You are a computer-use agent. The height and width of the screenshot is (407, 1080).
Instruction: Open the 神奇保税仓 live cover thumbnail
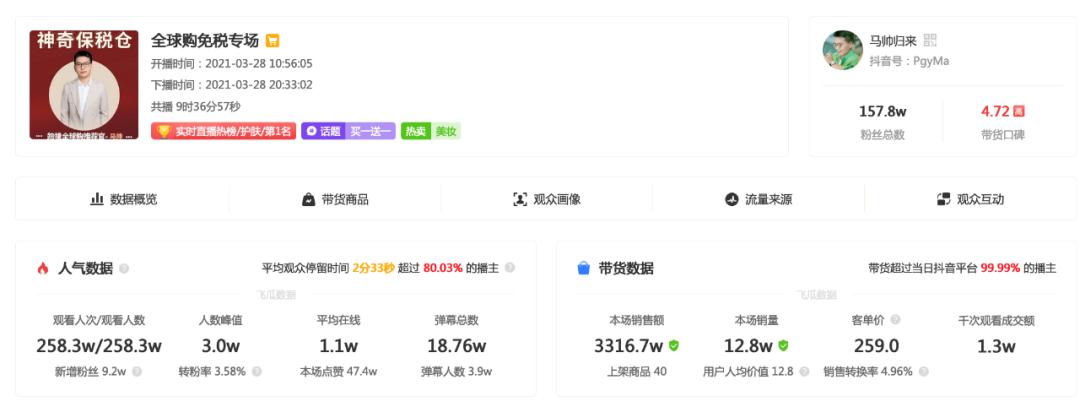pyautogui.click(x=84, y=85)
